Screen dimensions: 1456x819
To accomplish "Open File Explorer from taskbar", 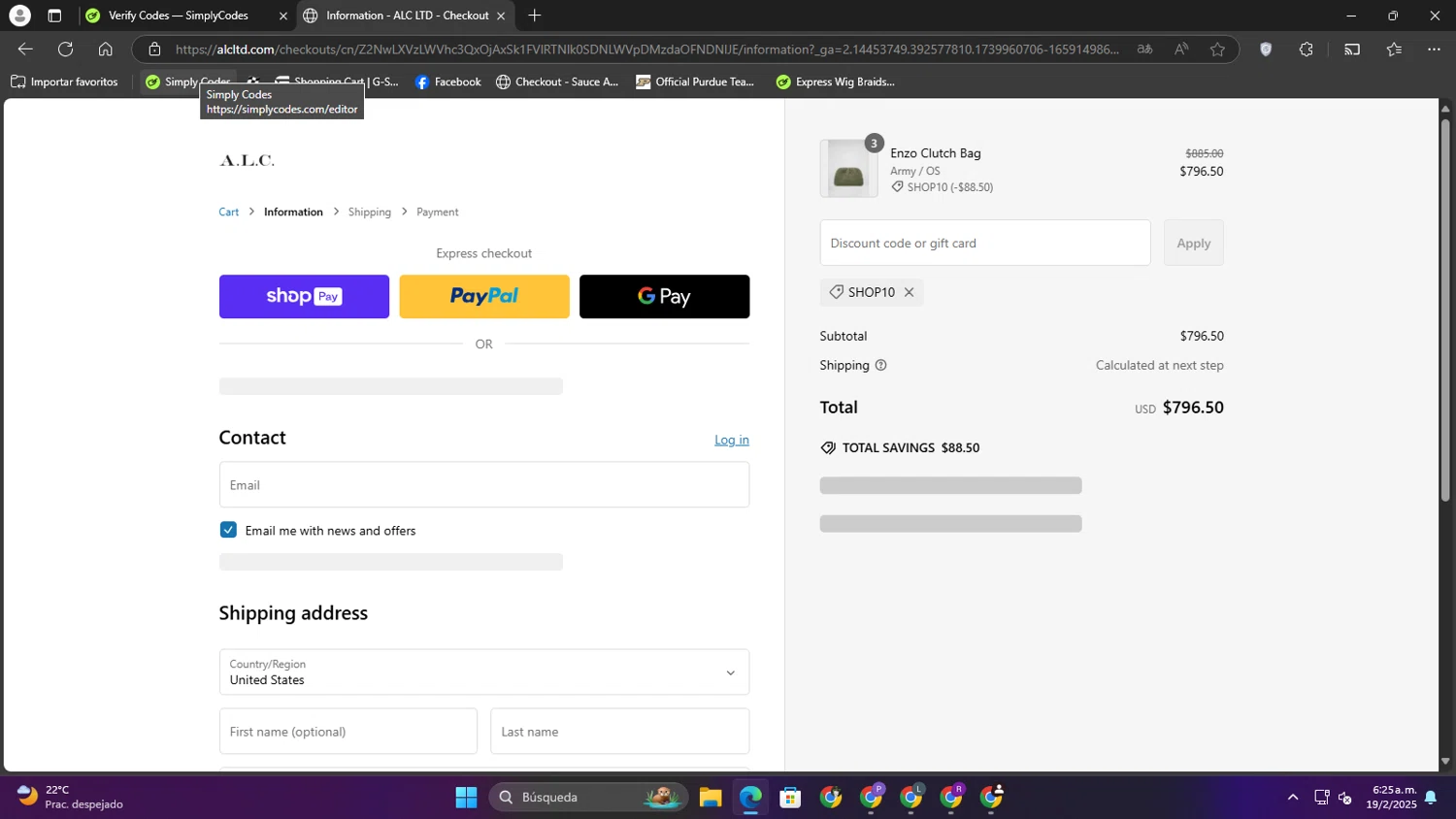I will click(x=711, y=798).
